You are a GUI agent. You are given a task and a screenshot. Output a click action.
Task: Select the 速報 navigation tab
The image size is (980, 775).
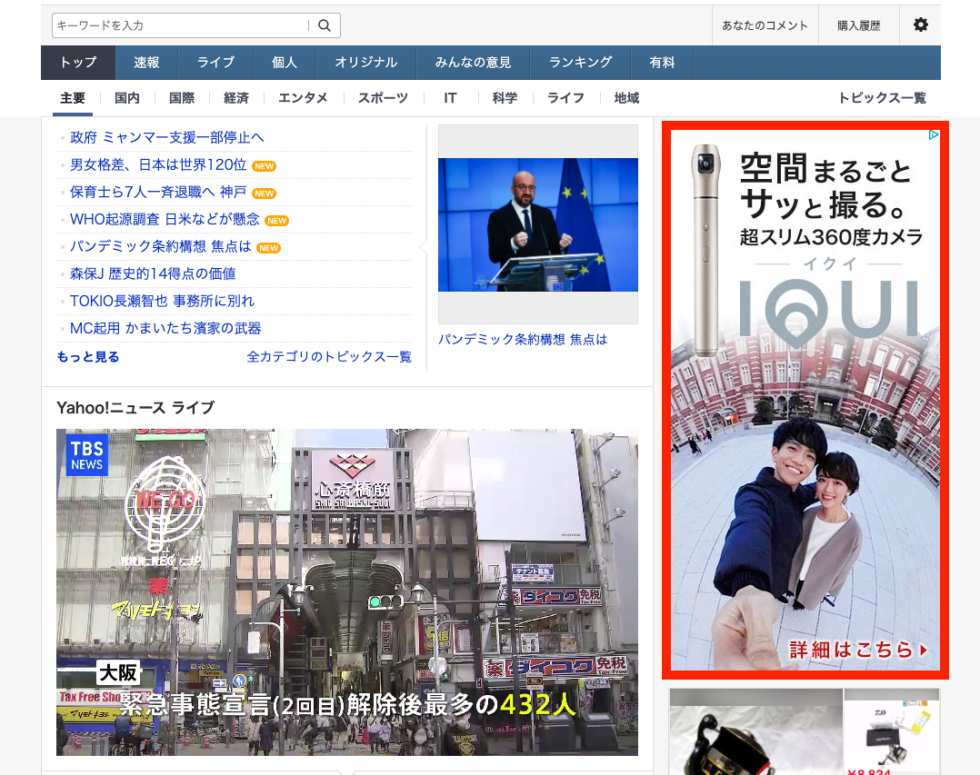pos(147,62)
